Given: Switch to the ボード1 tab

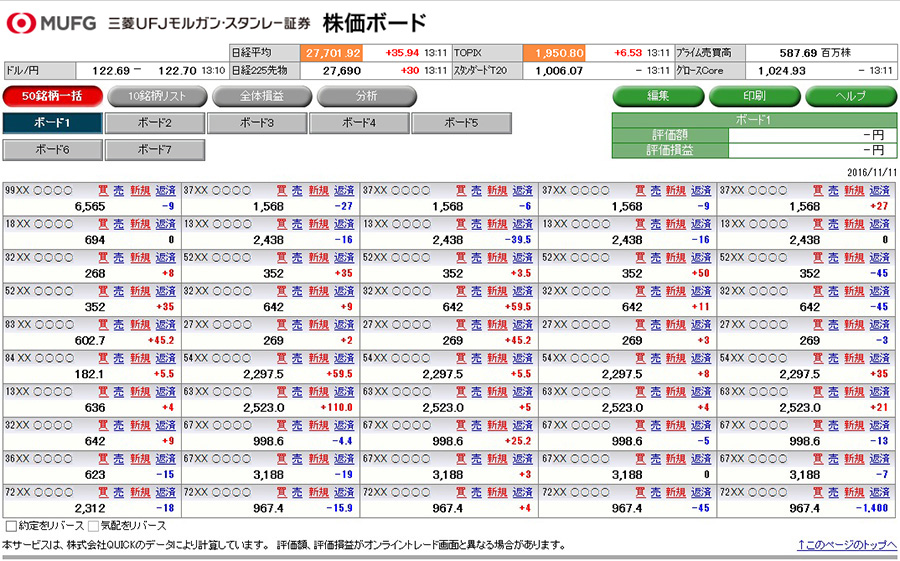Looking at the screenshot, I should (x=52, y=123).
